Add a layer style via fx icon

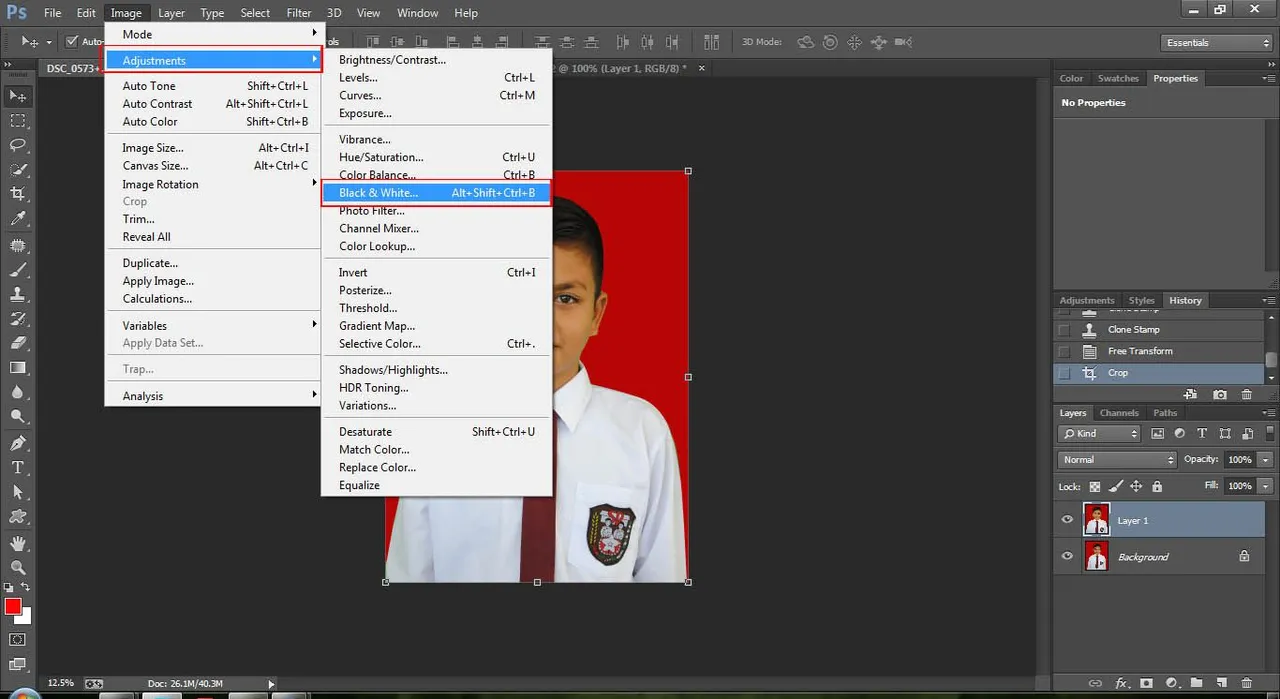coord(1121,683)
